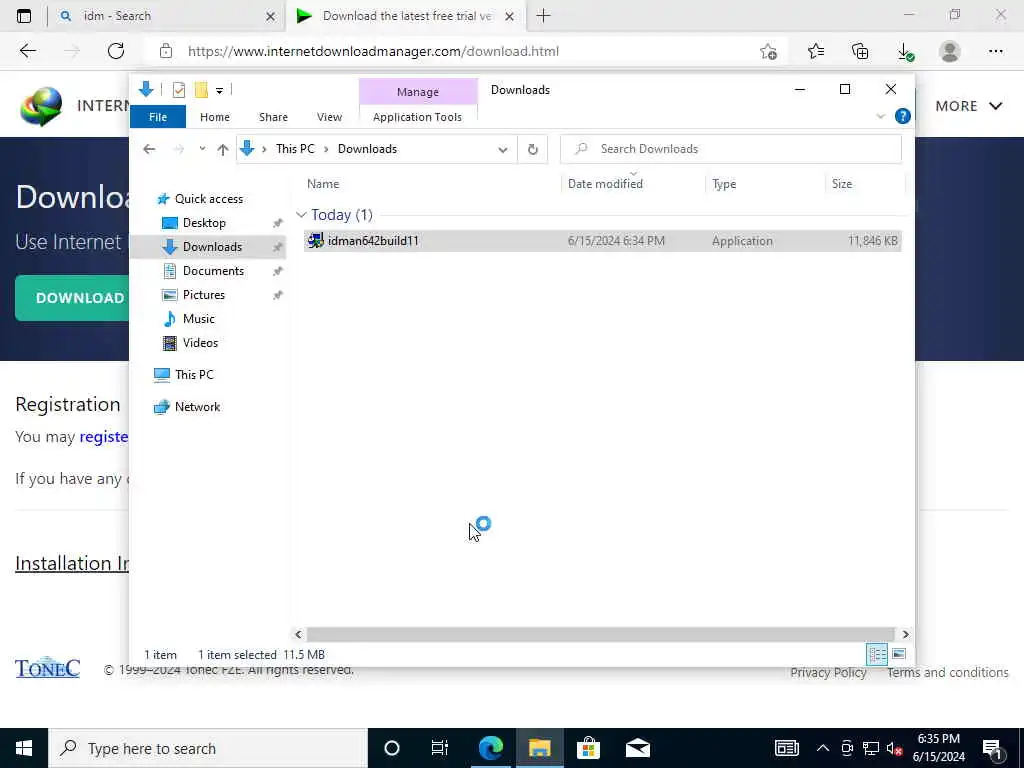Select the Manage contextual tab
This screenshot has height=768, width=1024.
(x=418, y=92)
